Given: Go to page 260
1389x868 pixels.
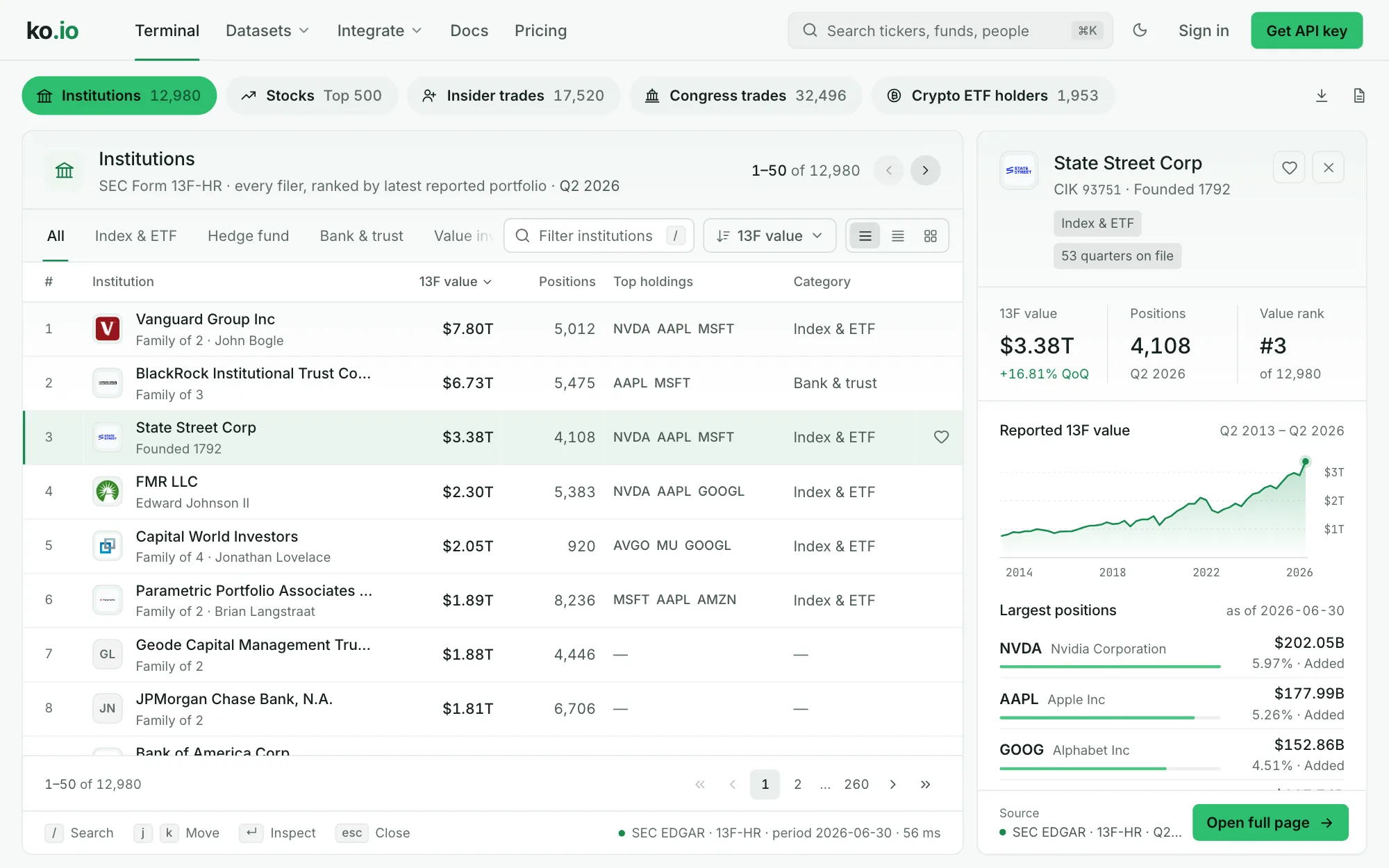Looking at the screenshot, I should pos(856,785).
